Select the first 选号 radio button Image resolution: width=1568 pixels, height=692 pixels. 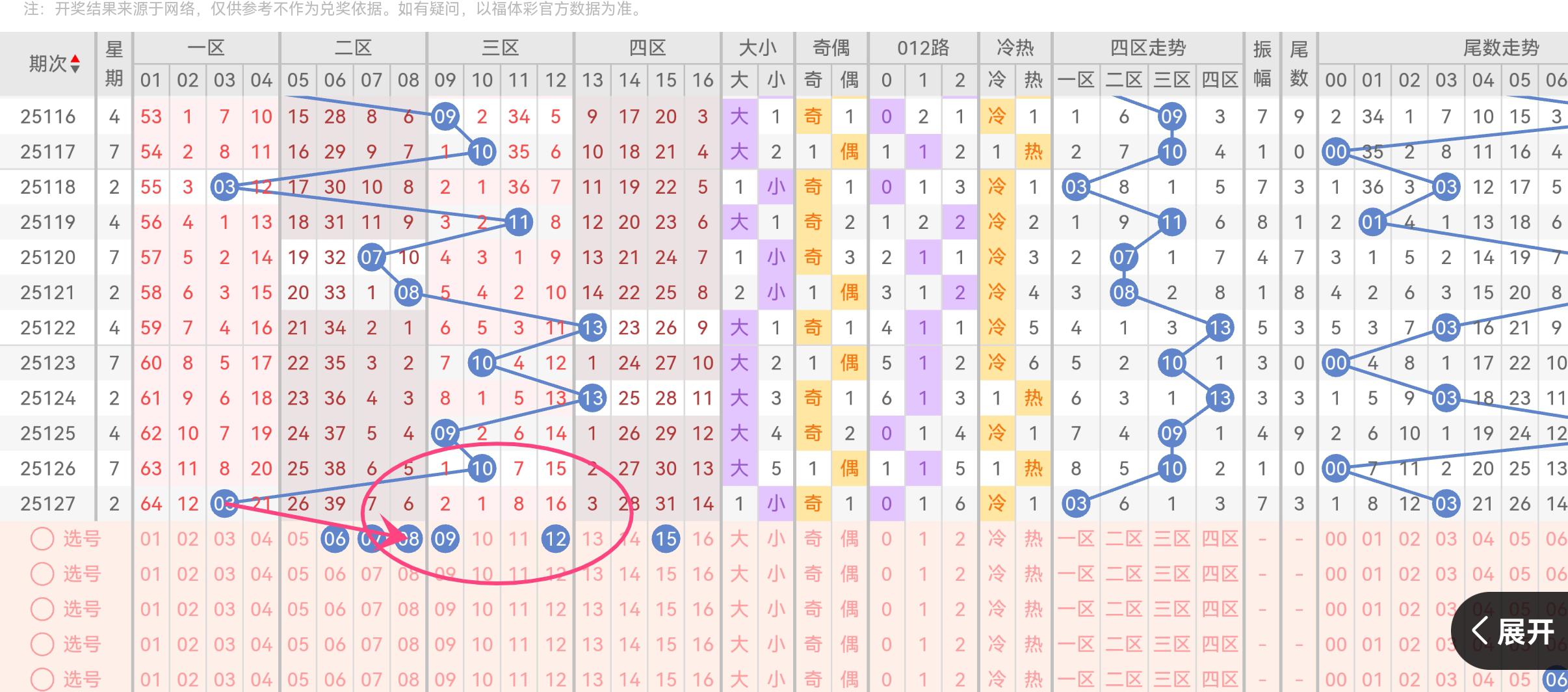pyautogui.click(x=43, y=539)
